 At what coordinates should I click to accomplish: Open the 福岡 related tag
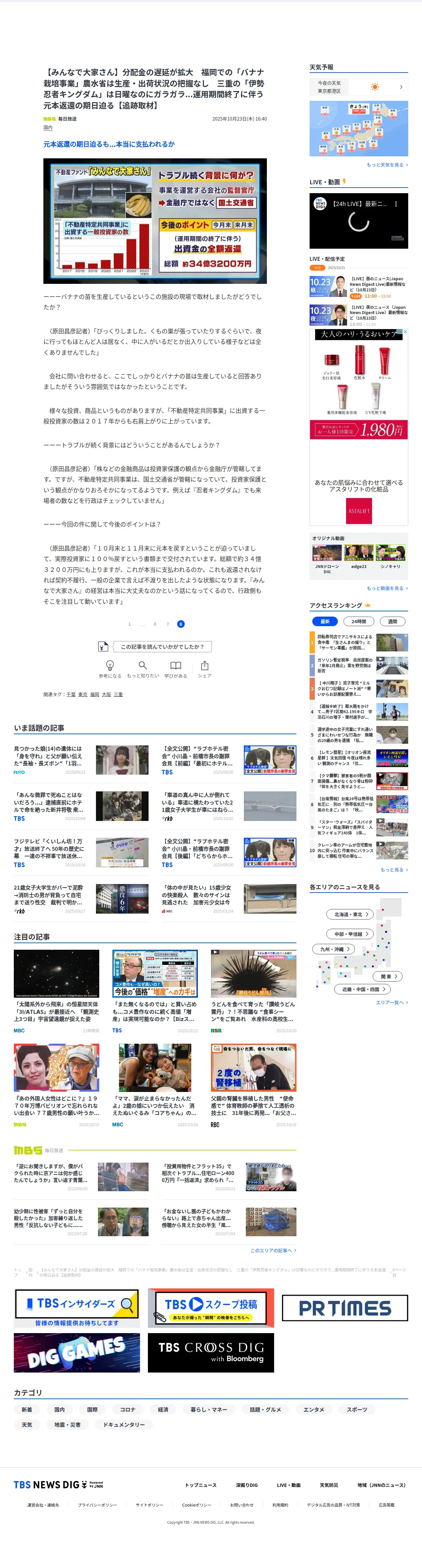click(x=94, y=694)
